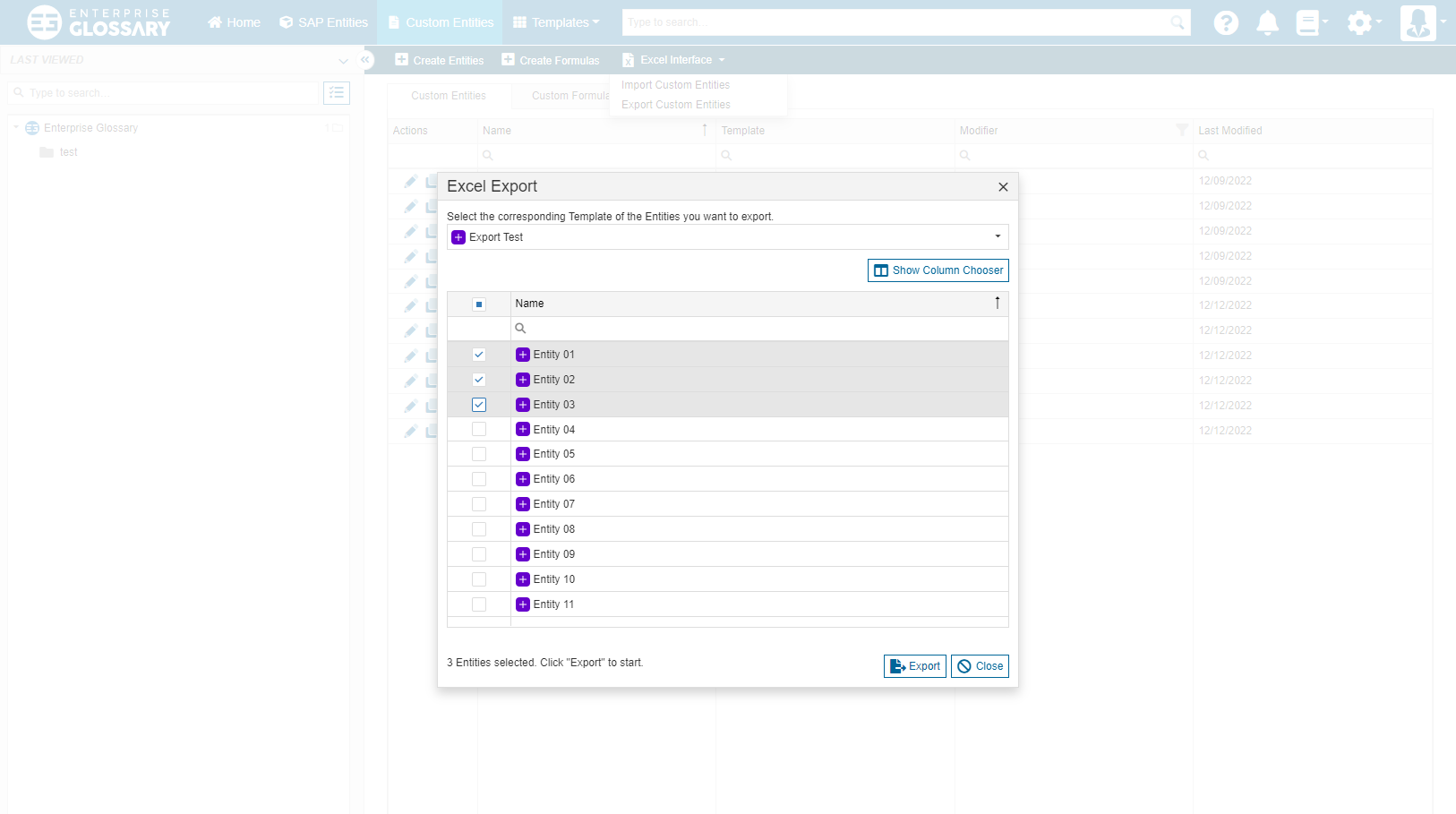Click the user profile avatar icon

(1417, 22)
